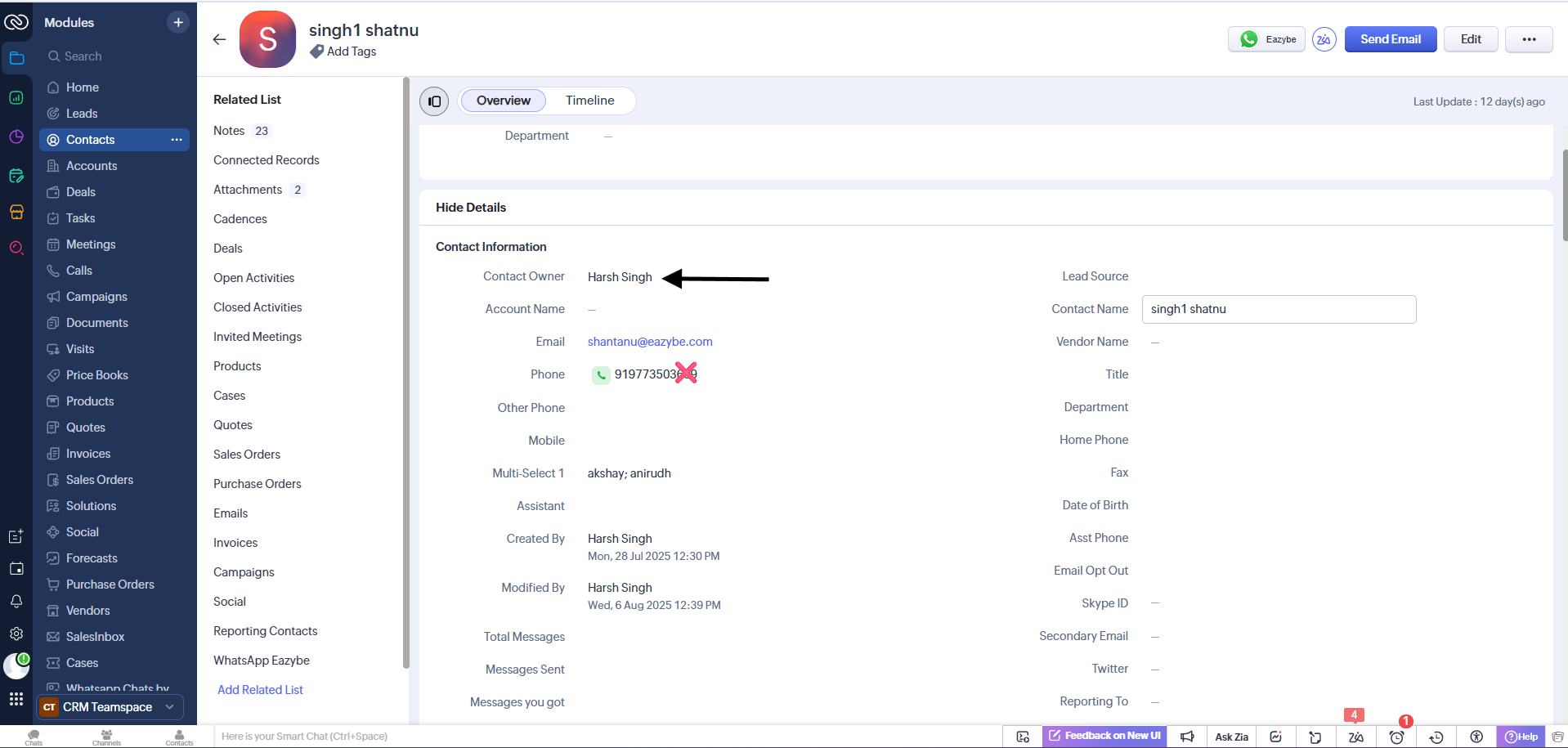Select the Campaigns module in sidebar
The image size is (1568, 748).
click(x=96, y=296)
